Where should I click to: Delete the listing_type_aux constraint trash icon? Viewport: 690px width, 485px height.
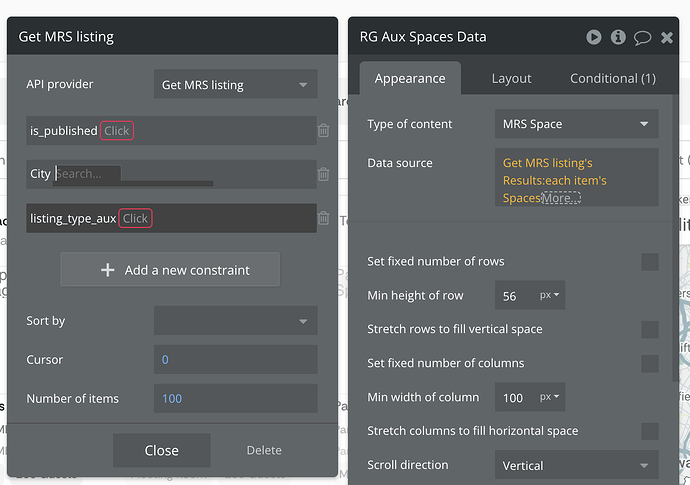[x=323, y=218]
